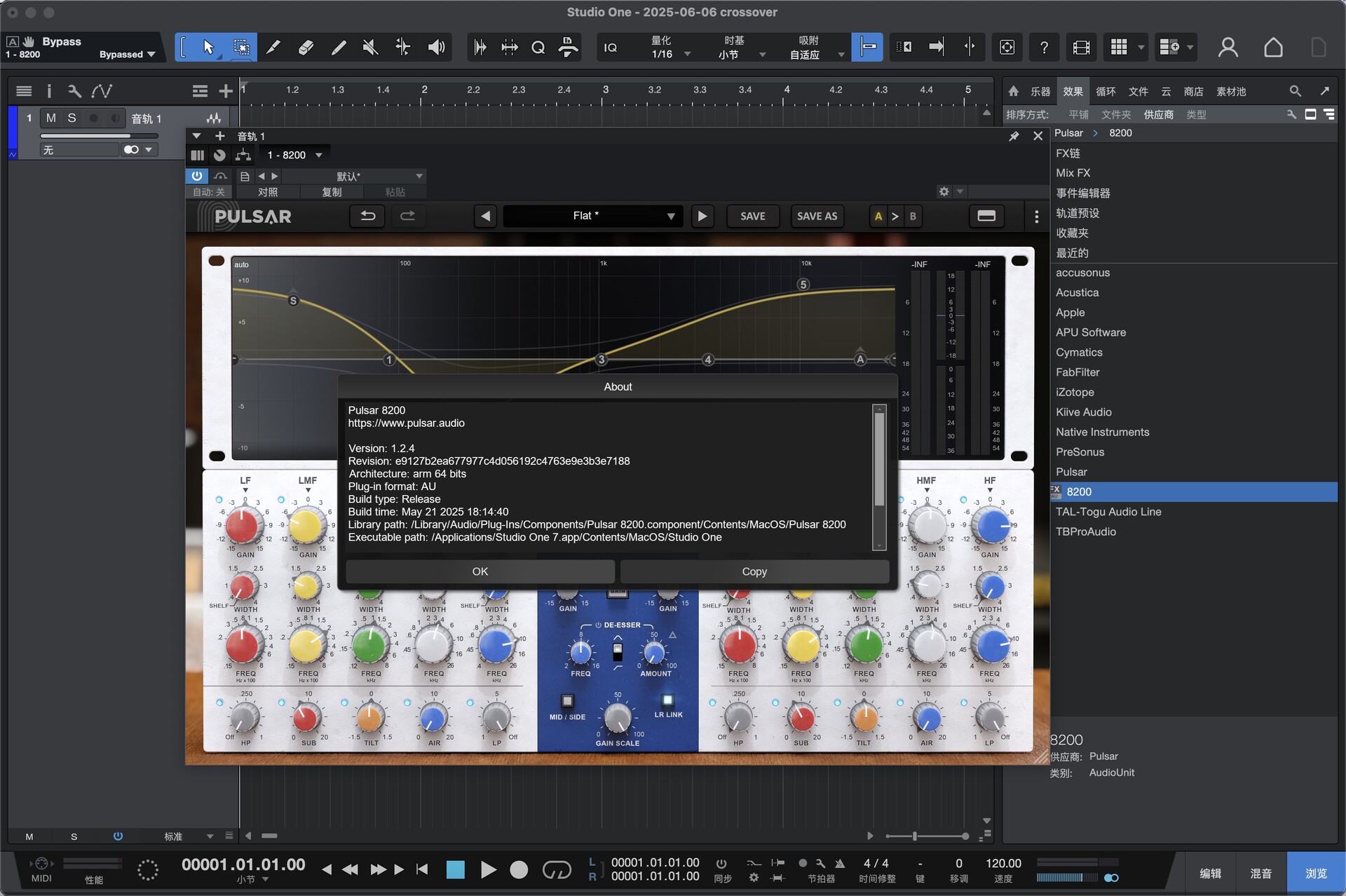Select 8200 plugin in browser list
This screenshot has width=1346, height=896.
point(1193,491)
